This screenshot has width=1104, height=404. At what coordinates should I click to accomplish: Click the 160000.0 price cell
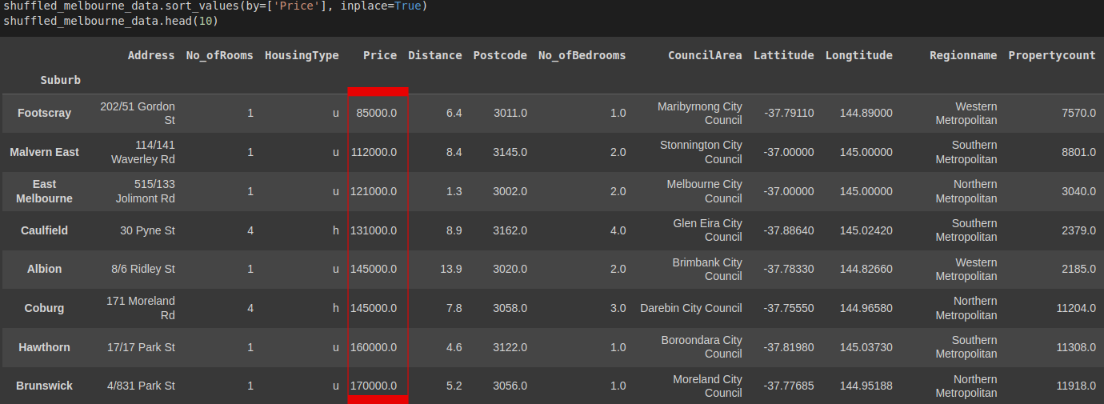tap(373, 347)
